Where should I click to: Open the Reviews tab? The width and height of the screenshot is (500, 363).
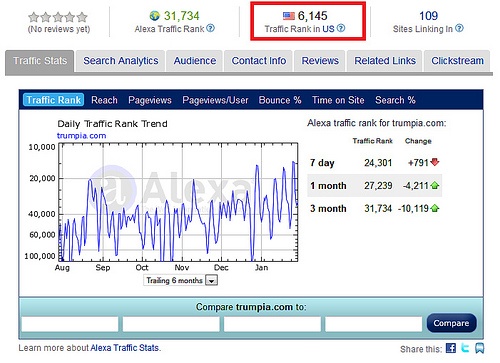point(320,61)
